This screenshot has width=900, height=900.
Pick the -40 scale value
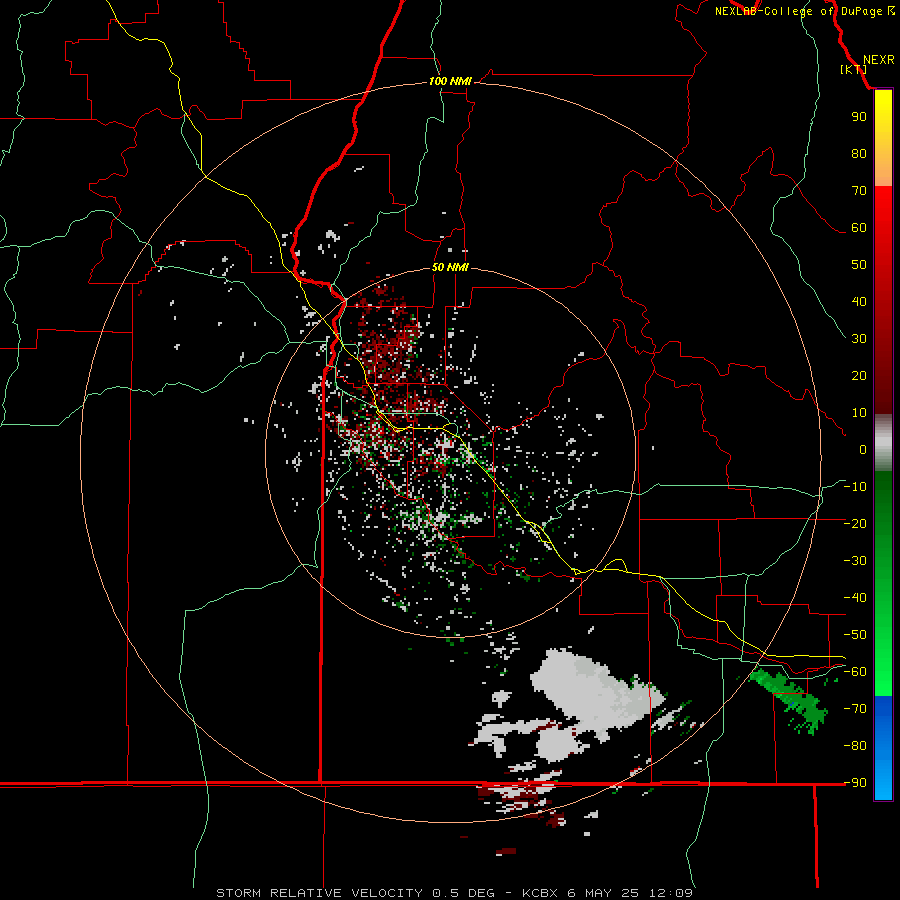[x=855, y=598]
